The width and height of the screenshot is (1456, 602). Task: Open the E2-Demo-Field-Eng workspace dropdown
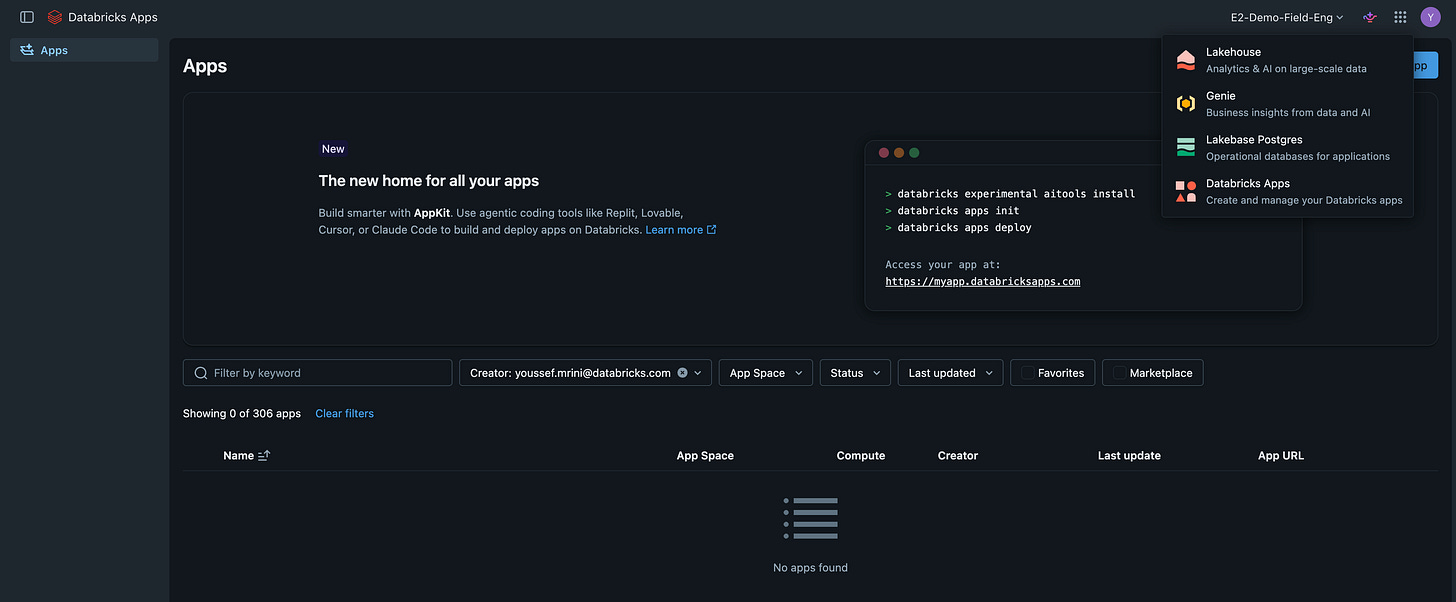[1287, 17]
